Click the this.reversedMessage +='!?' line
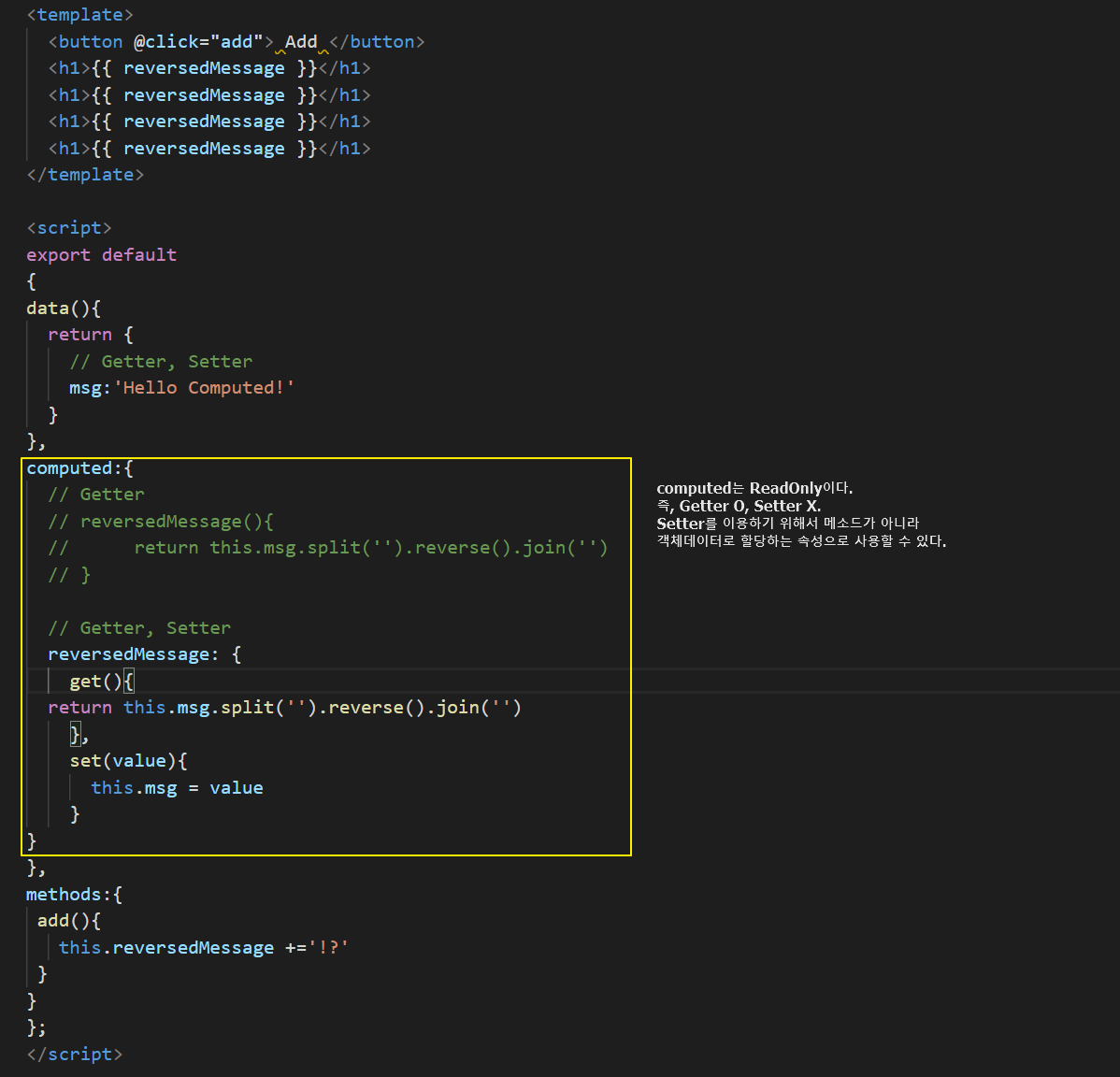1120x1077 pixels. (x=204, y=948)
